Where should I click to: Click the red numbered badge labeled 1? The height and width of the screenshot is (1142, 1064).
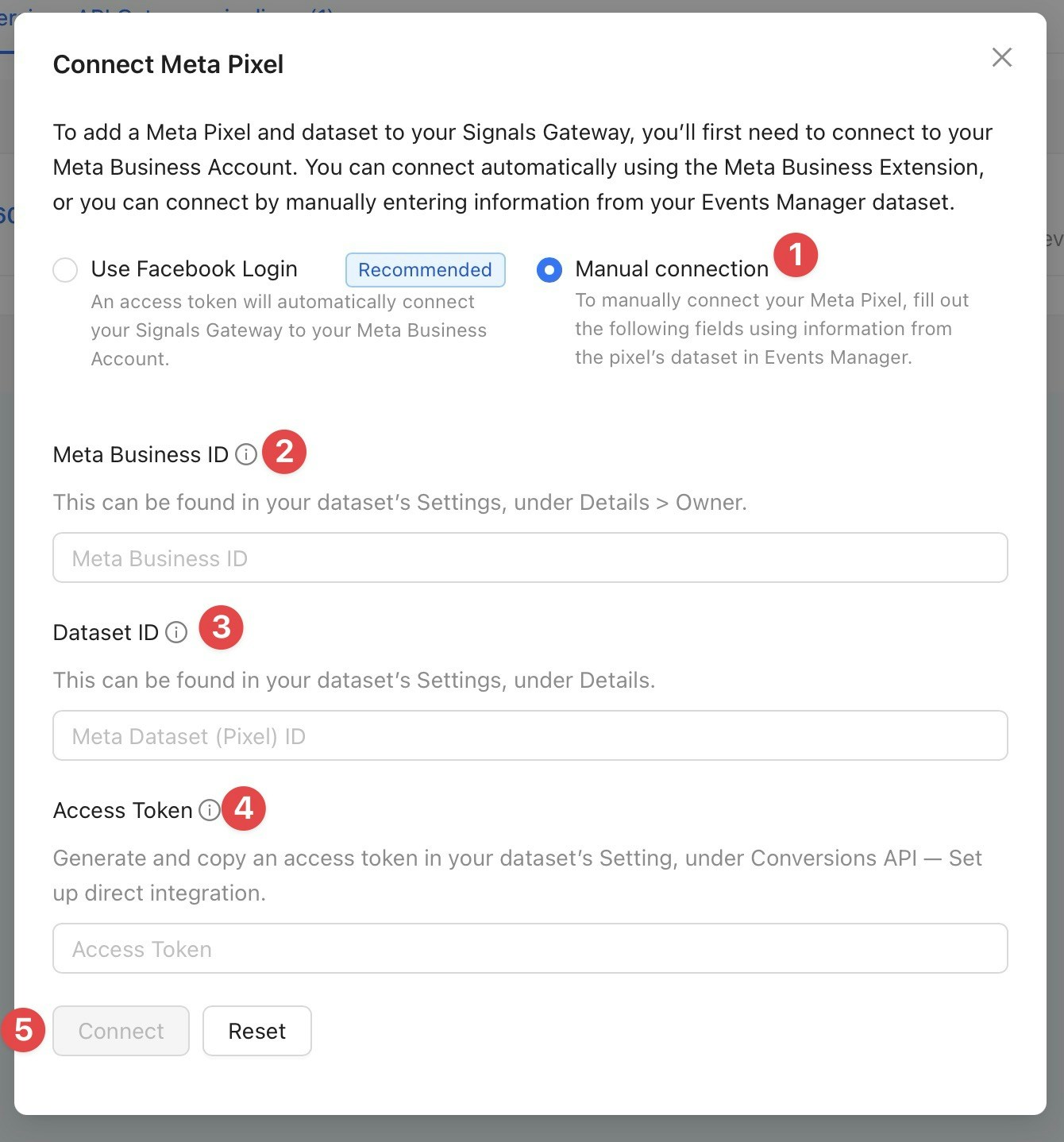click(x=796, y=254)
